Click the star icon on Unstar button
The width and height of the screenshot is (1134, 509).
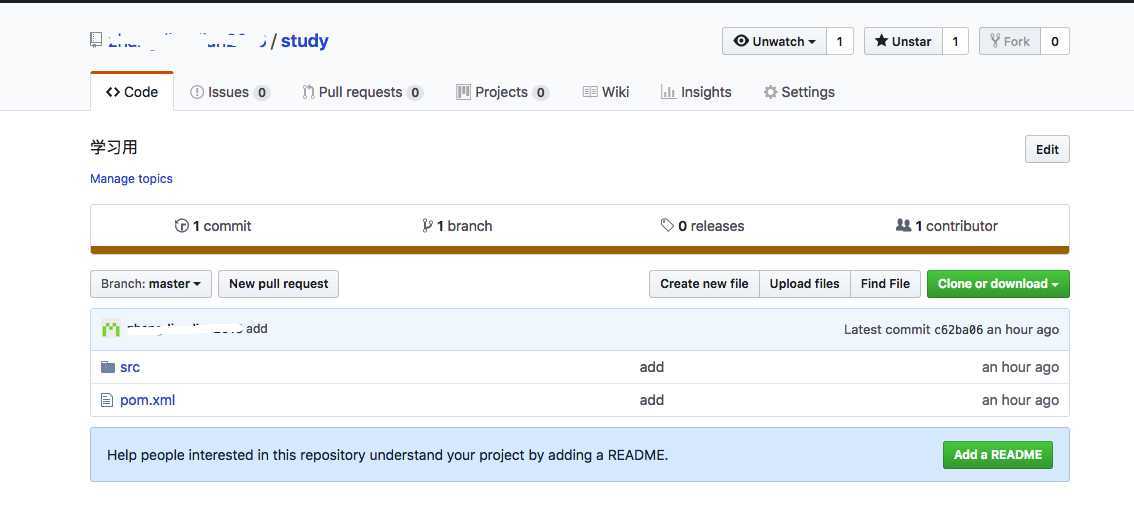(x=881, y=41)
